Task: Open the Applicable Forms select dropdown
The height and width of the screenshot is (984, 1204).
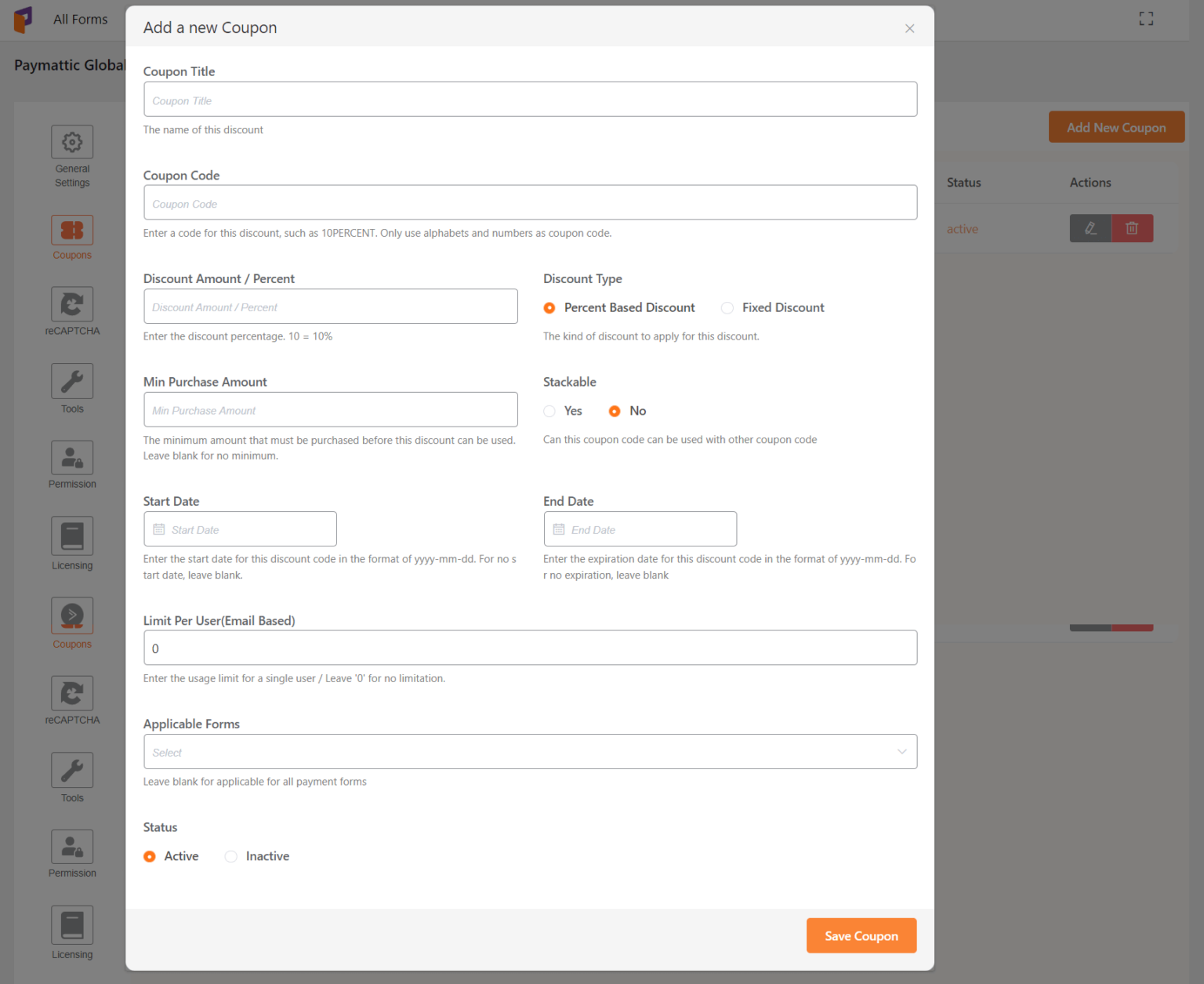Action: [x=530, y=751]
